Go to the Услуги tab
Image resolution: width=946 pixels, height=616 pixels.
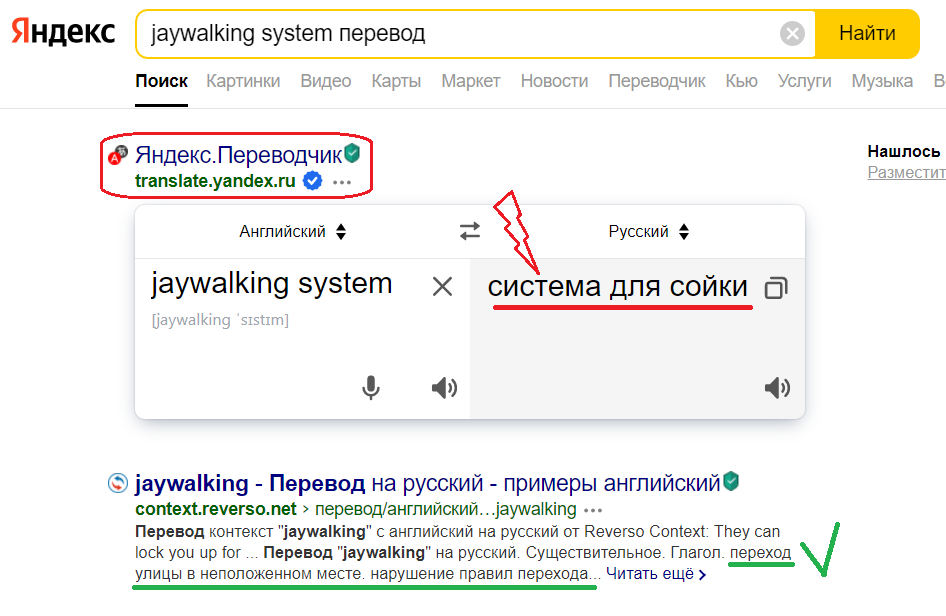pyautogui.click(x=804, y=81)
